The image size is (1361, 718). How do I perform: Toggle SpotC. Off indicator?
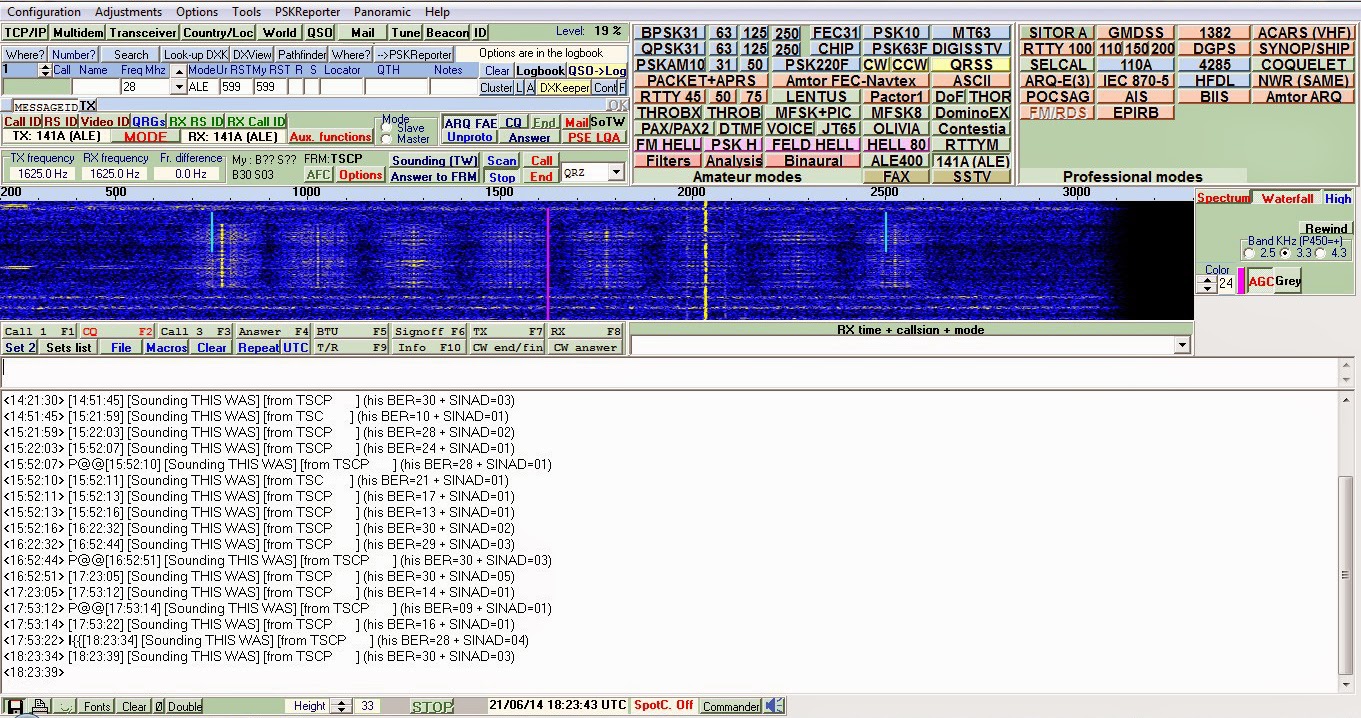(663, 706)
